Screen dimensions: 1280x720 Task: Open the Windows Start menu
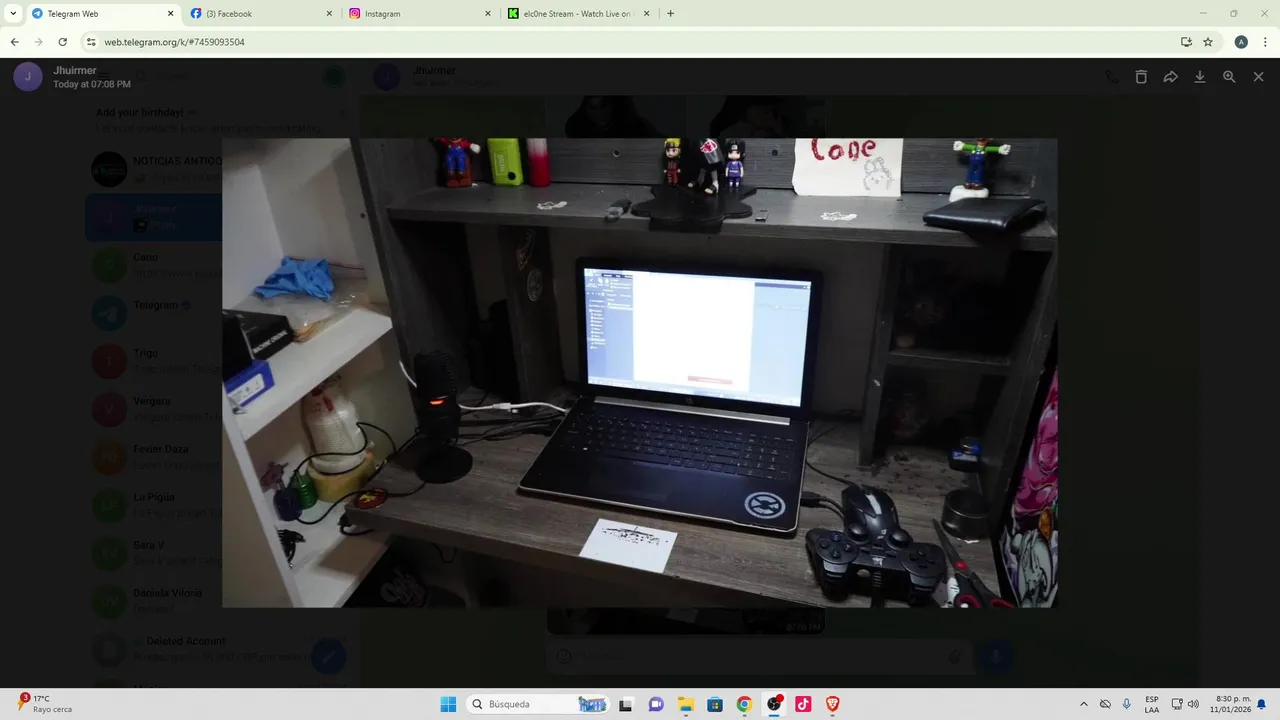(x=448, y=704)
